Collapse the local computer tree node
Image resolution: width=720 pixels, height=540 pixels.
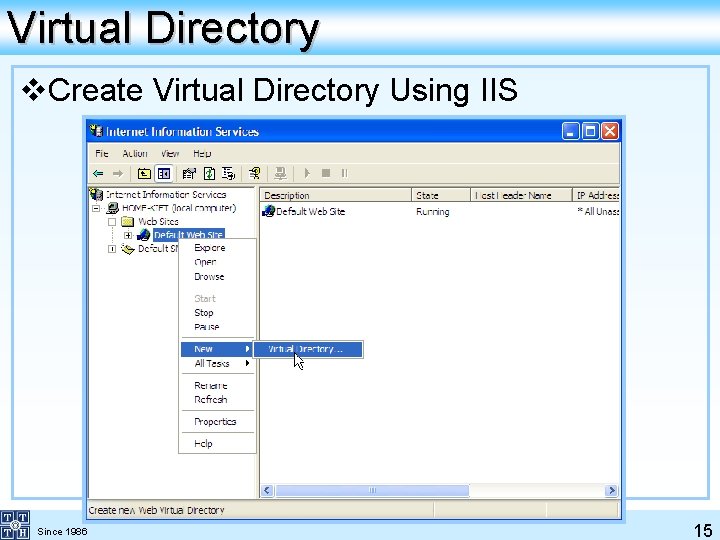(x=96, y=208)
